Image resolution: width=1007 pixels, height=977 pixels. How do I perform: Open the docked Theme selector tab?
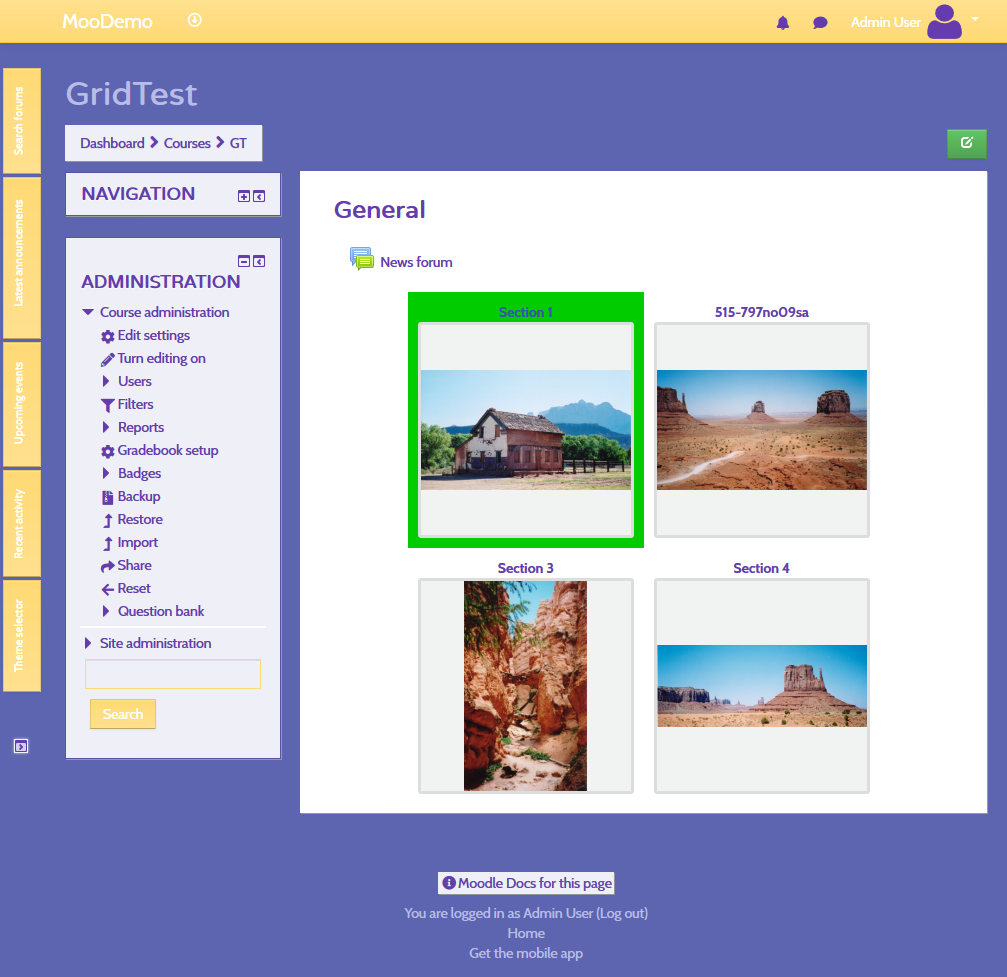pos(22,636)
